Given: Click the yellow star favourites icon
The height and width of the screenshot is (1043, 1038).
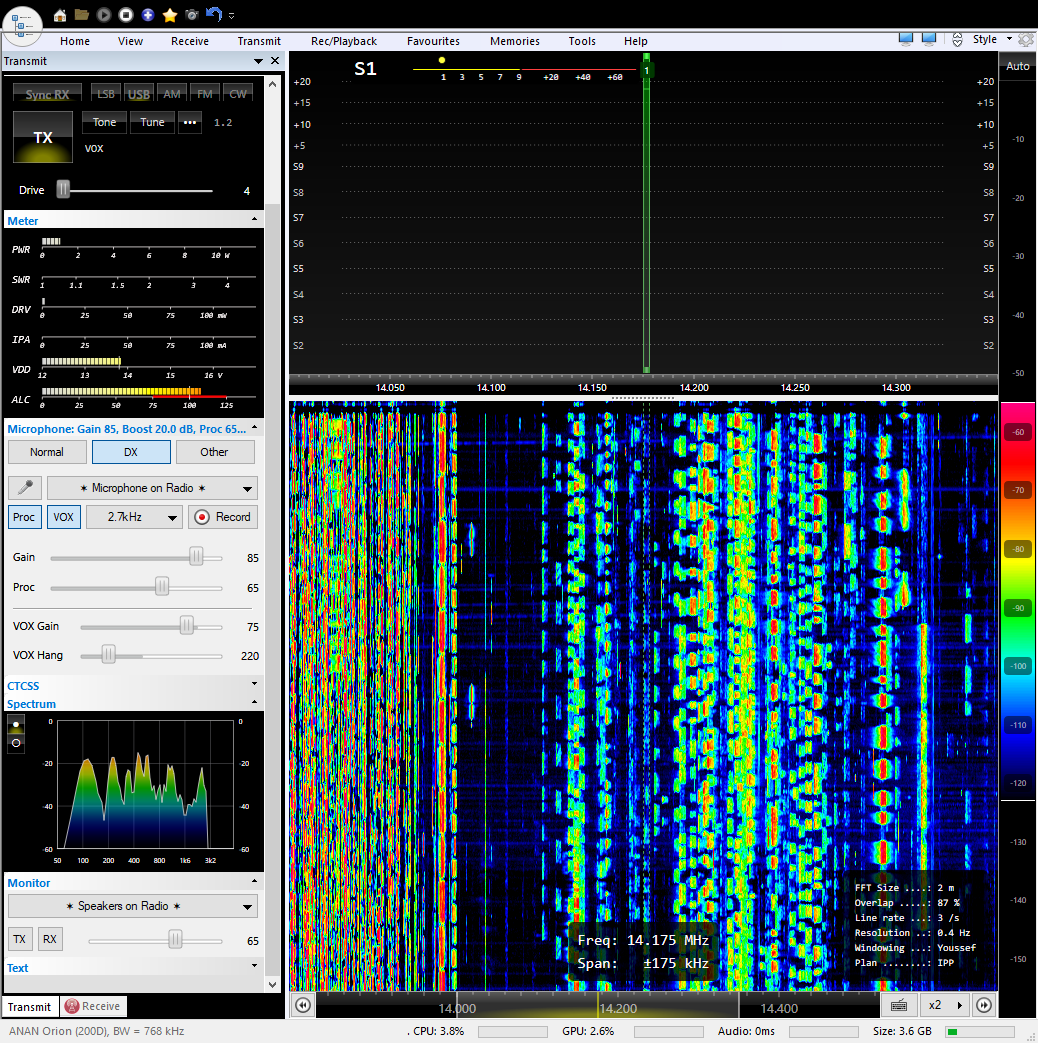Looking at the screenshot, I should point(170,15).
